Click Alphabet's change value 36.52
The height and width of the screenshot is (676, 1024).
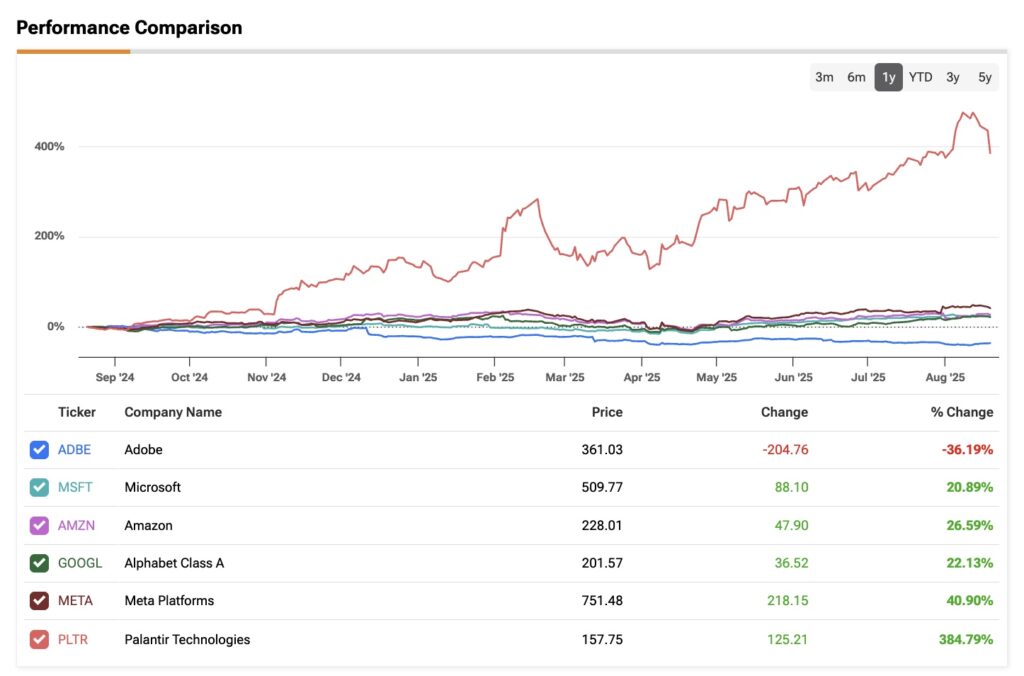(792, 563)
